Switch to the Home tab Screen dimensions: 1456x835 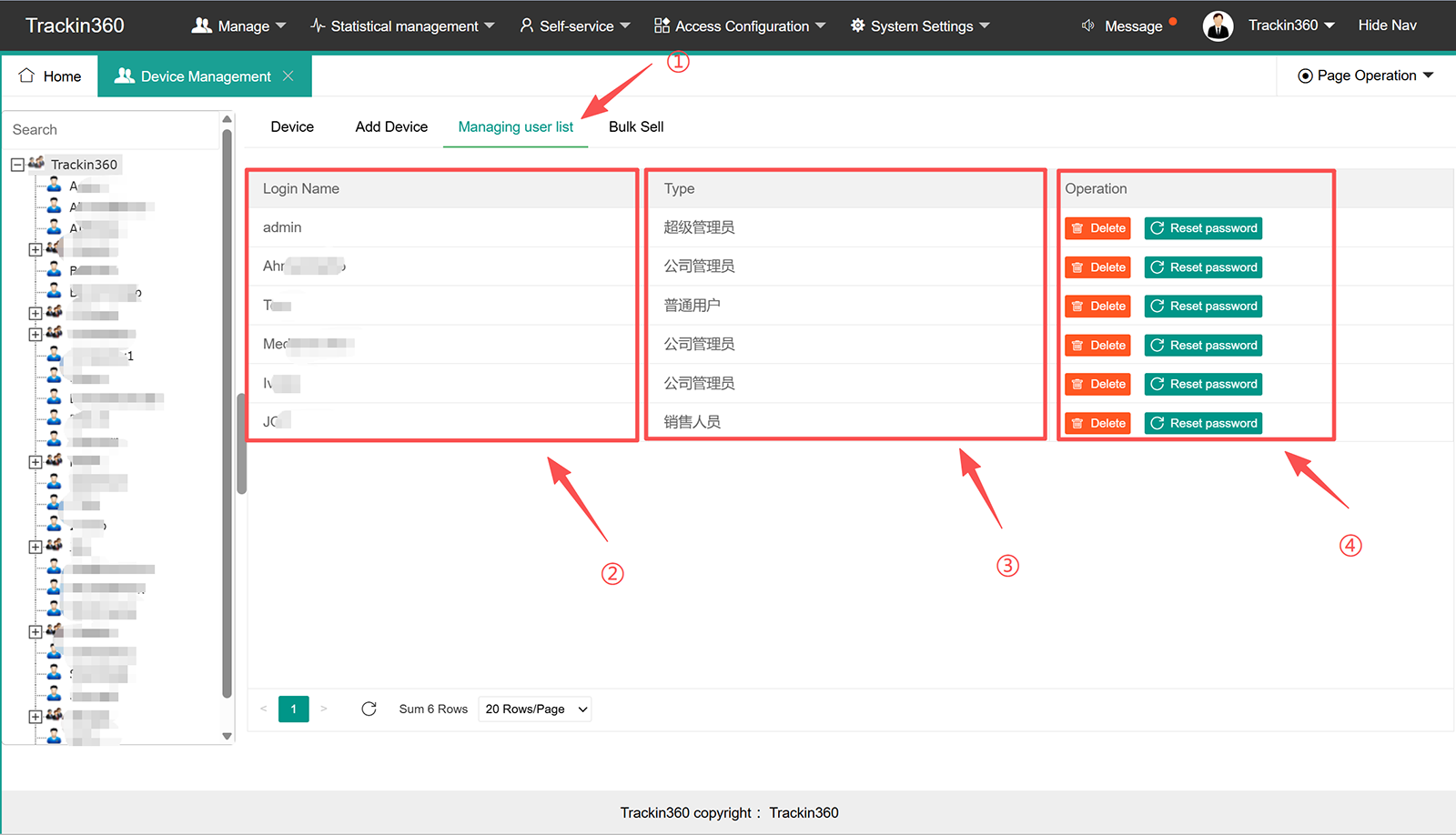50,76
